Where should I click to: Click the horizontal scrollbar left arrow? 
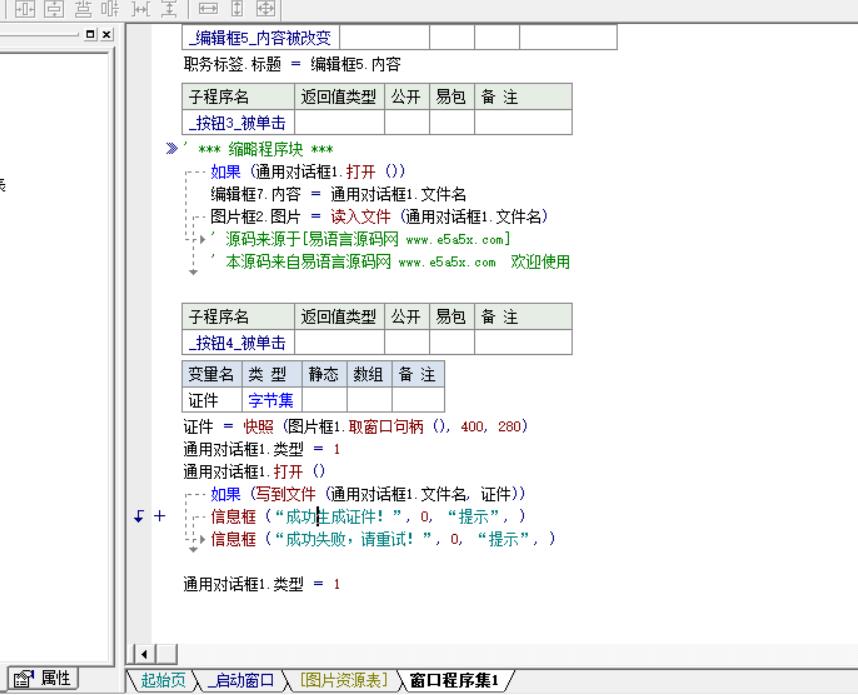point(144,654)
